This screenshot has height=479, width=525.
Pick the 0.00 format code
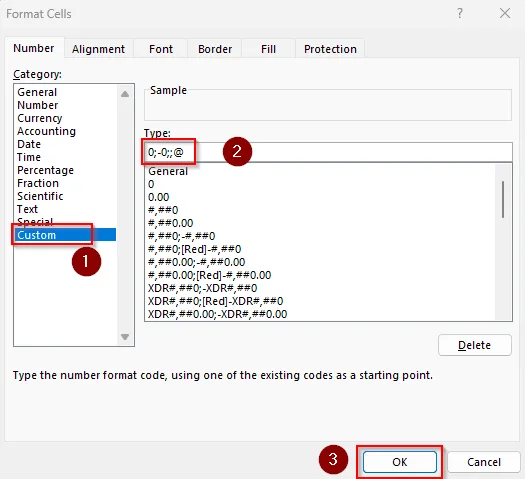(321, 197)
